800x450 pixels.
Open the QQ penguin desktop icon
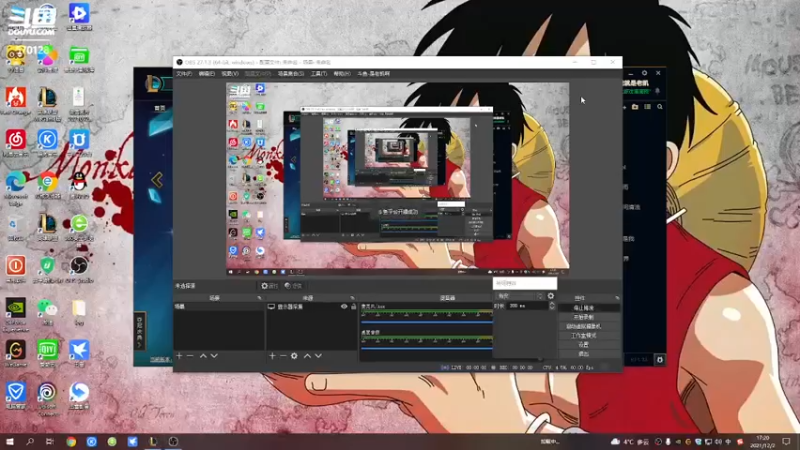coord(79,182)
